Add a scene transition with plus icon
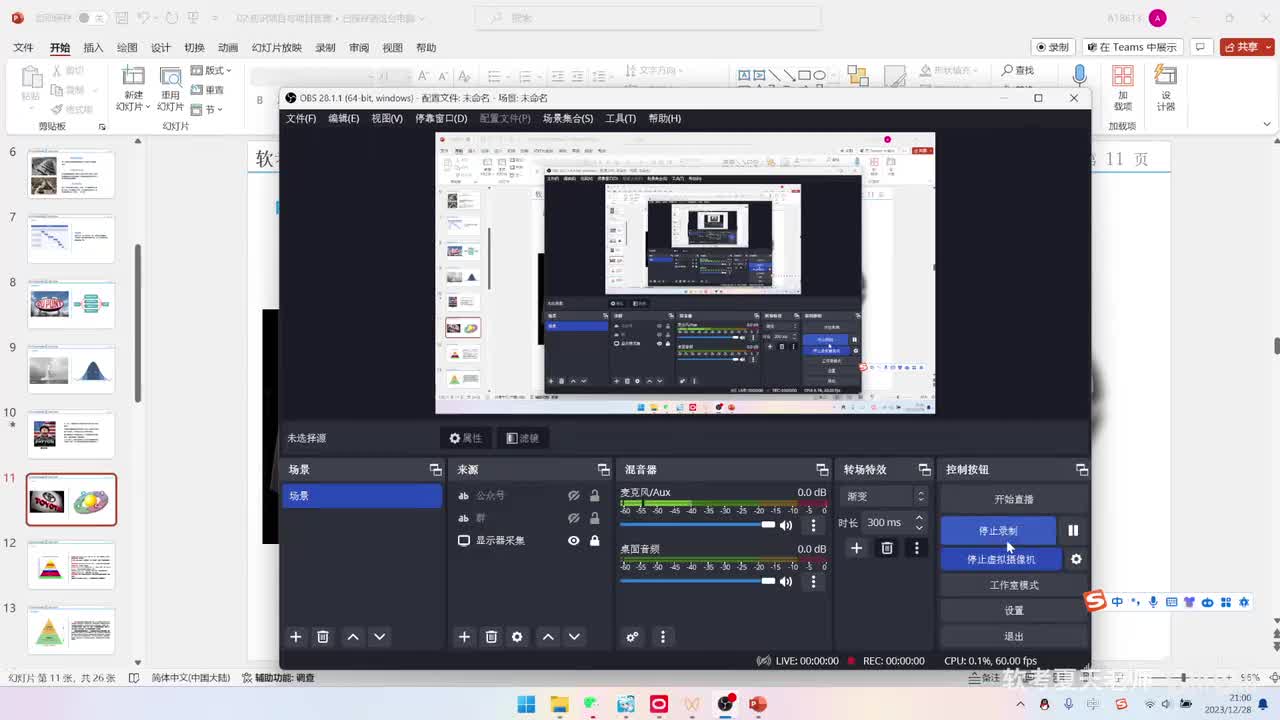Image resolution: width=1280 pixels, height=720 pixels. tap(856, 548)
